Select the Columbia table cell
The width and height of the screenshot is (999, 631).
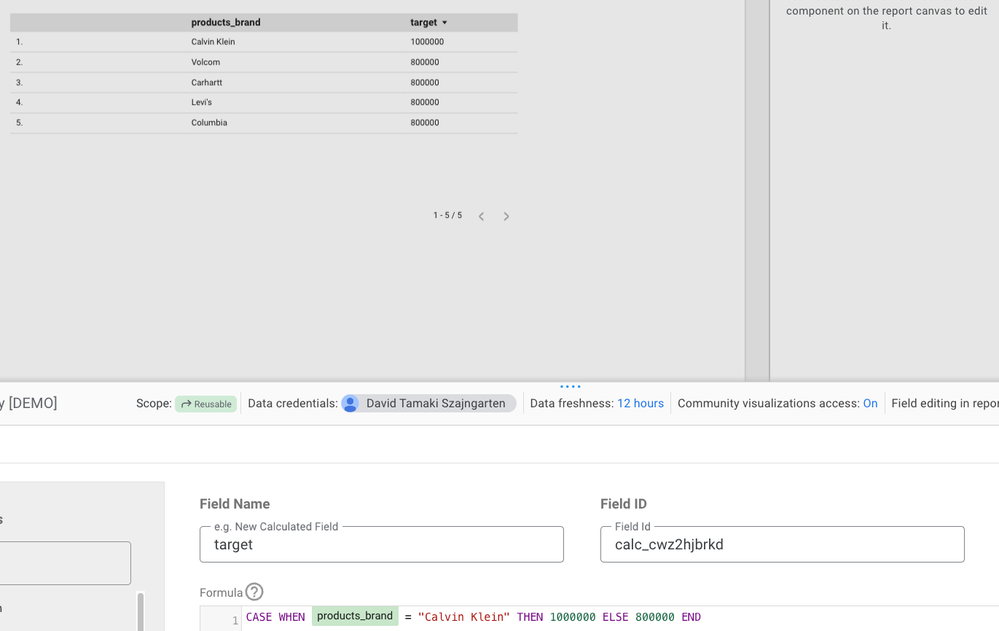[209, 123]
